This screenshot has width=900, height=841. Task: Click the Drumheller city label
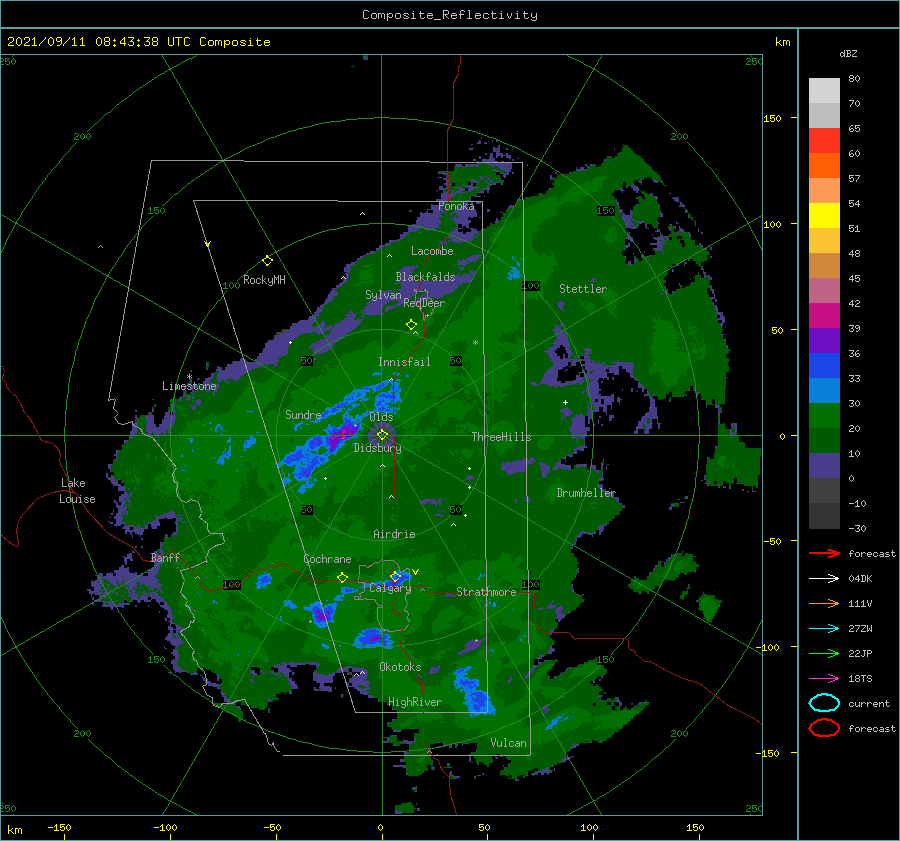(586, 493)
